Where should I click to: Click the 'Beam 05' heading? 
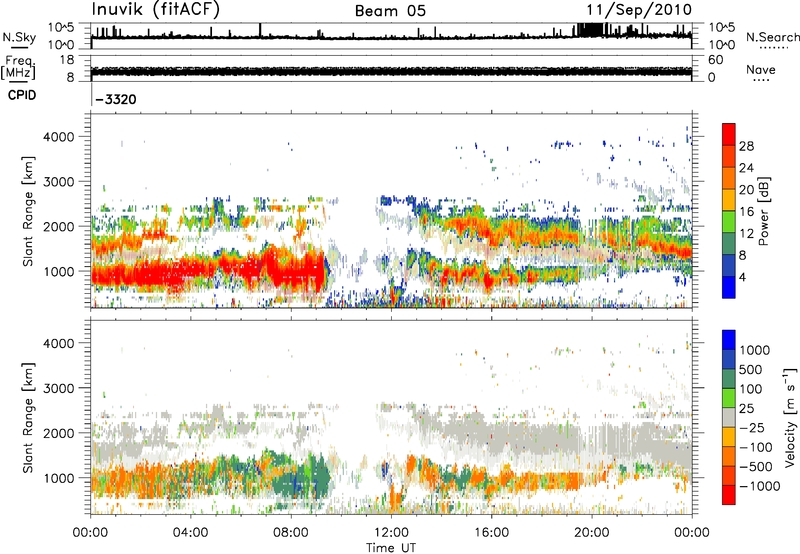[390, 11]
